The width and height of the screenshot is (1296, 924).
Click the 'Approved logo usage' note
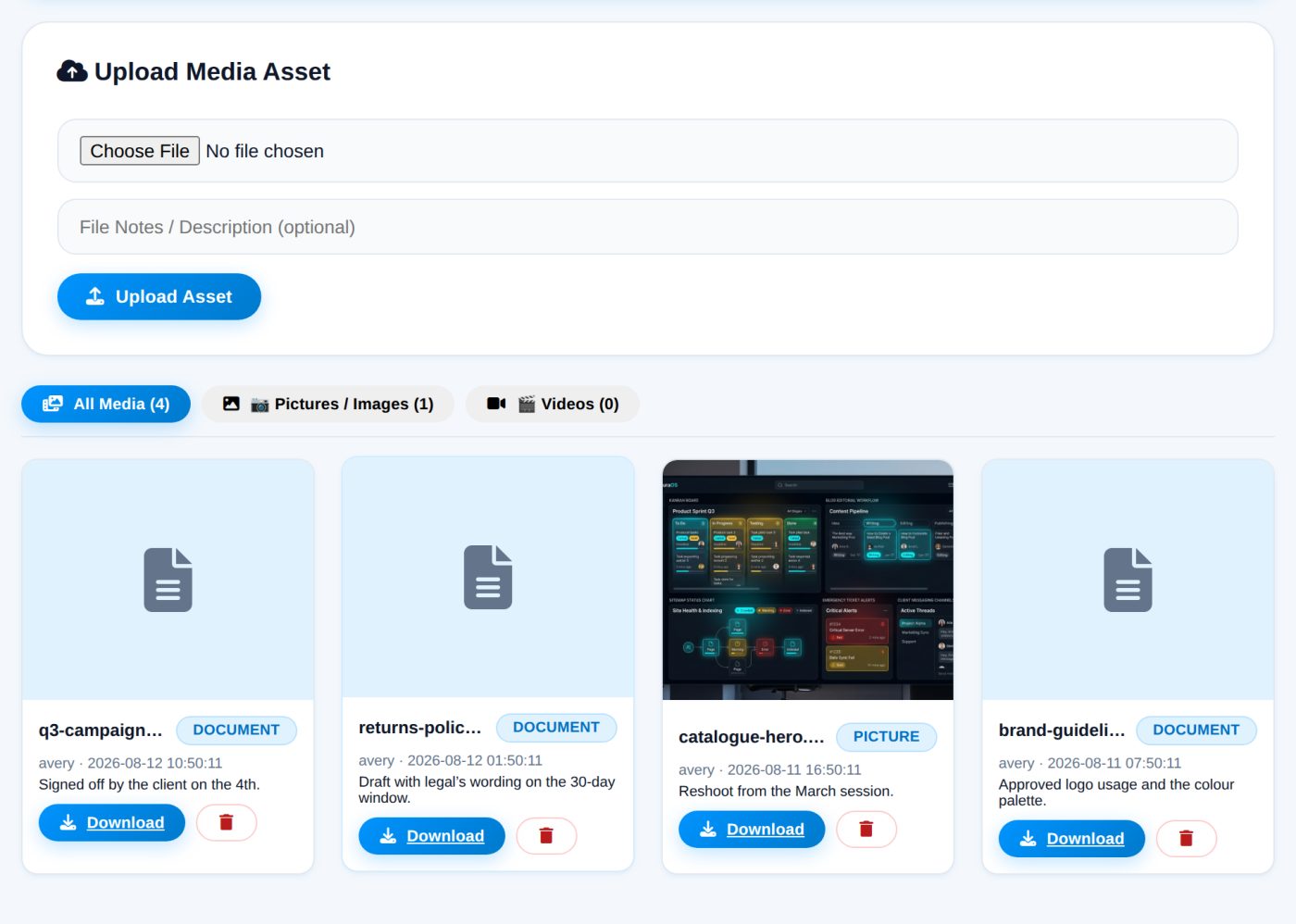pos(1116,793)
